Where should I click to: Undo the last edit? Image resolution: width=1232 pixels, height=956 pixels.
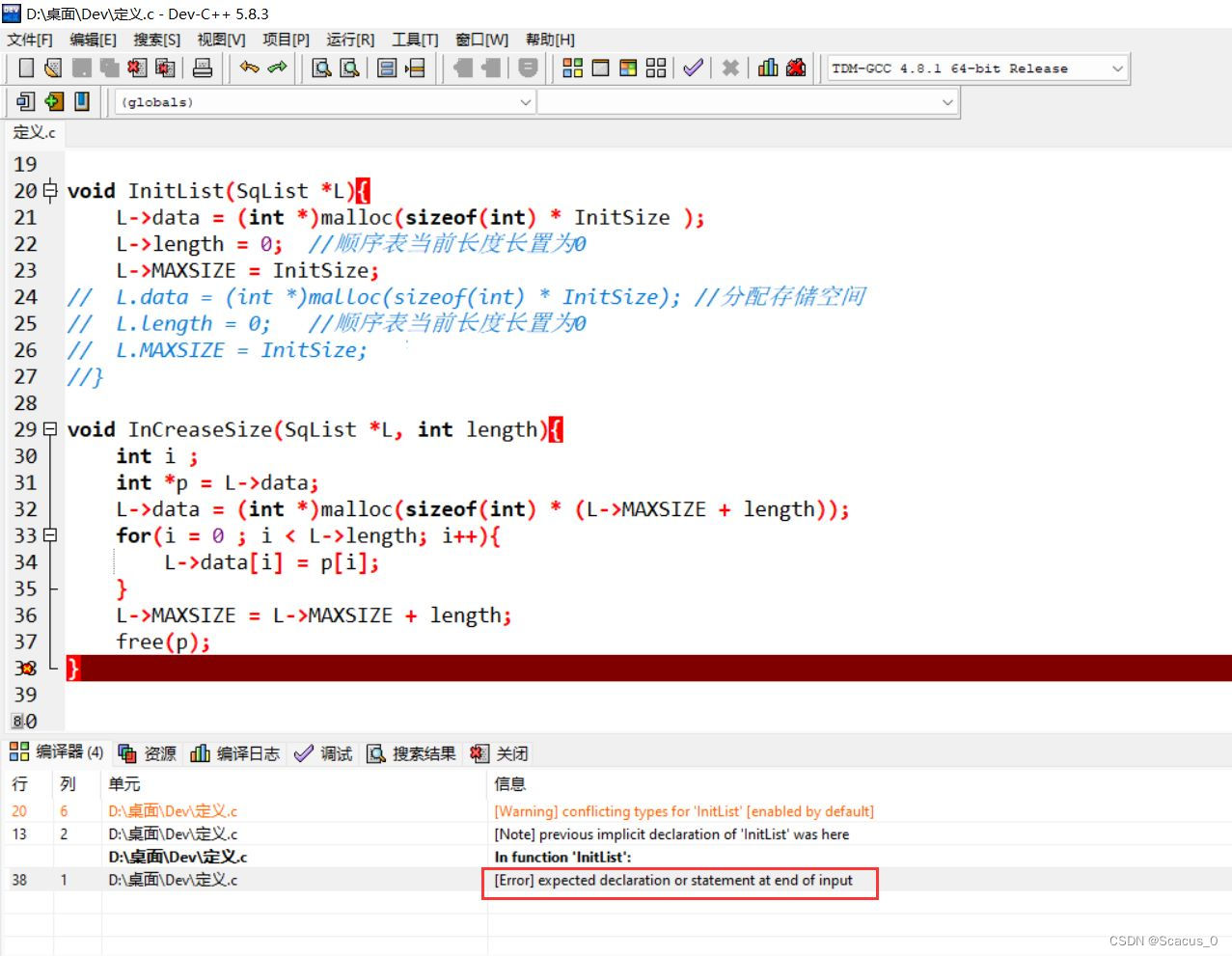tap(249, 68)
